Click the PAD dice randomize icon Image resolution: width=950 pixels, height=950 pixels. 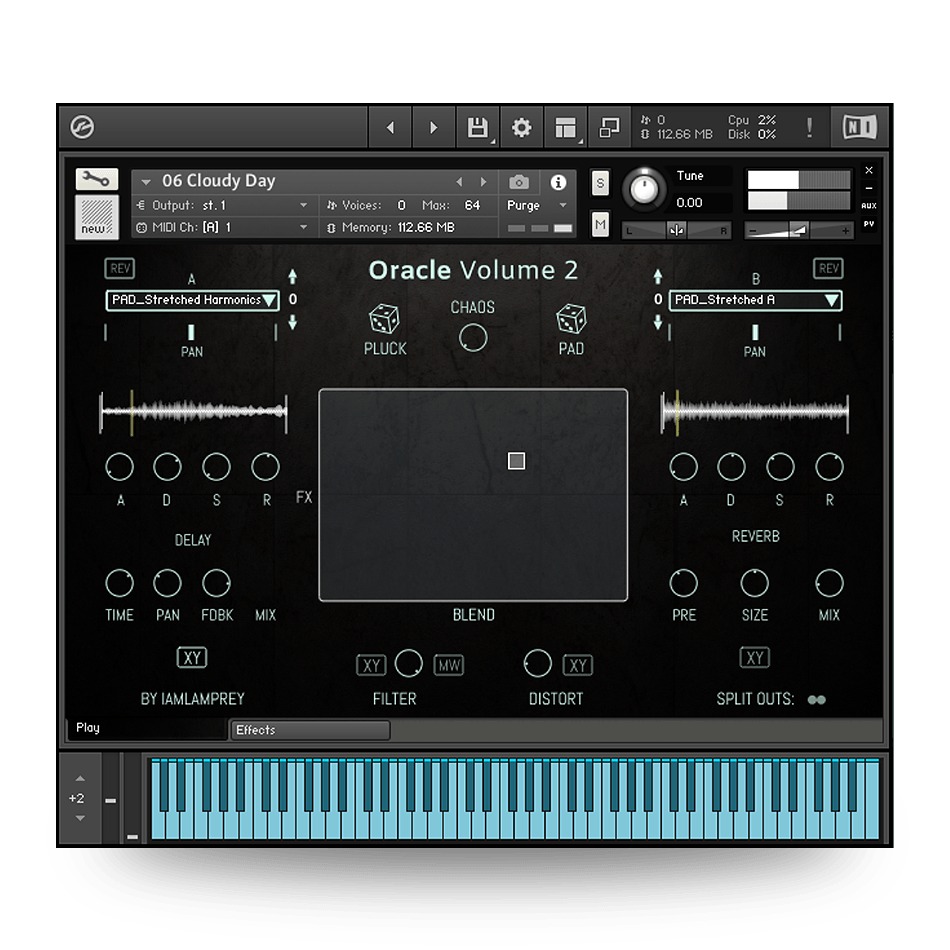[x=571, y=320]
